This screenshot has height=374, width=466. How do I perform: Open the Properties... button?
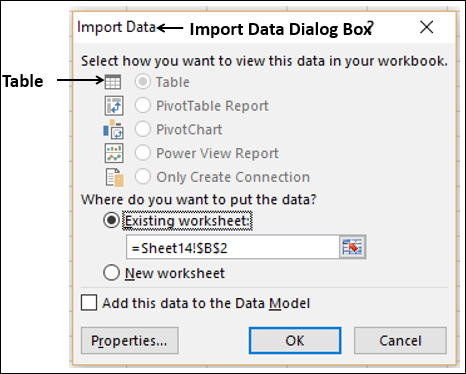click(x=130, y=340)
